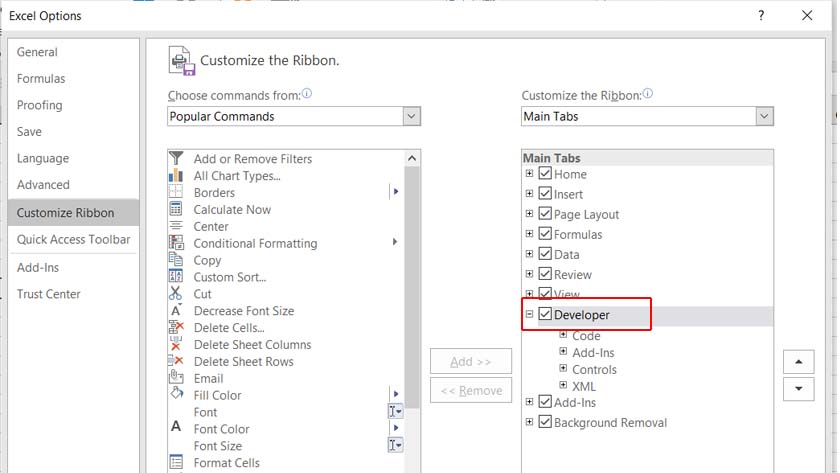
Task: Click the Format Cells icon
Action: tap(176, 462)
